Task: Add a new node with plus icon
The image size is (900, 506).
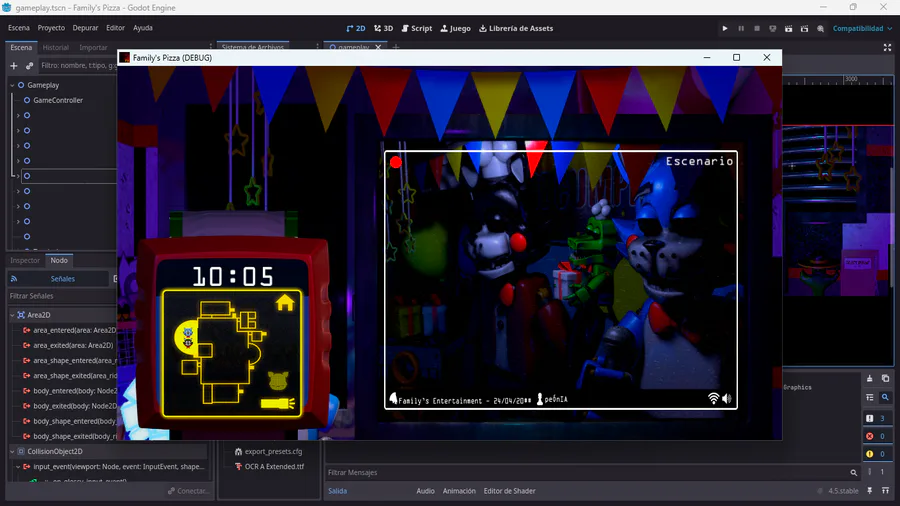Action: [x=14, y=66]
